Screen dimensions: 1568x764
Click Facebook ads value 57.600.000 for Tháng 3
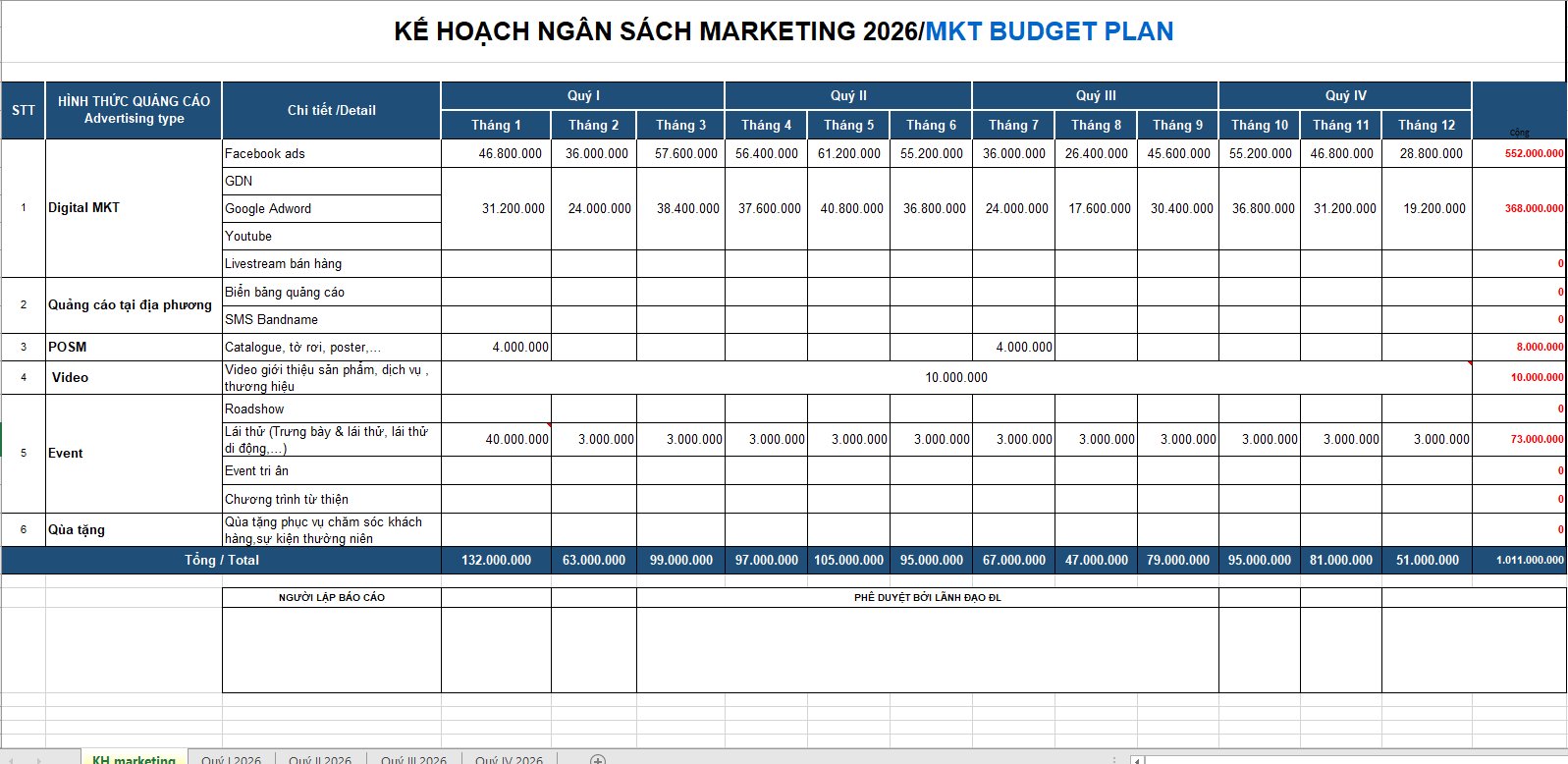pyautogui.click(x=680, y=153)
